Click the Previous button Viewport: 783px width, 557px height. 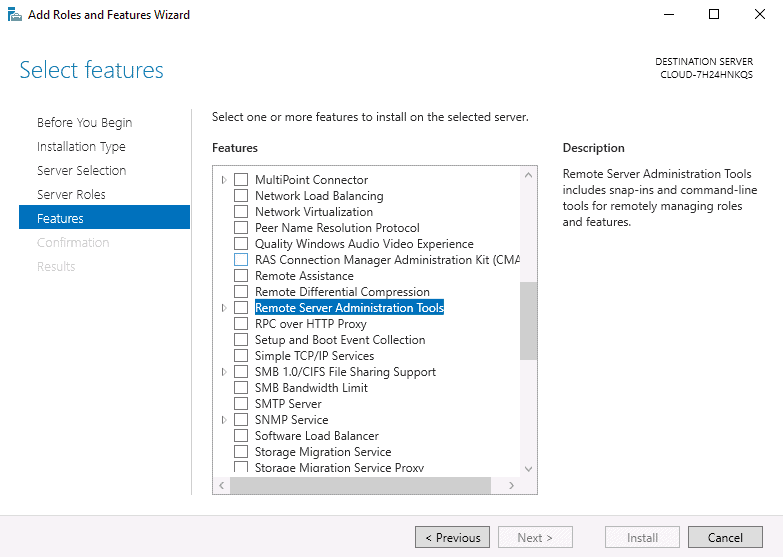tap(452, 537)
